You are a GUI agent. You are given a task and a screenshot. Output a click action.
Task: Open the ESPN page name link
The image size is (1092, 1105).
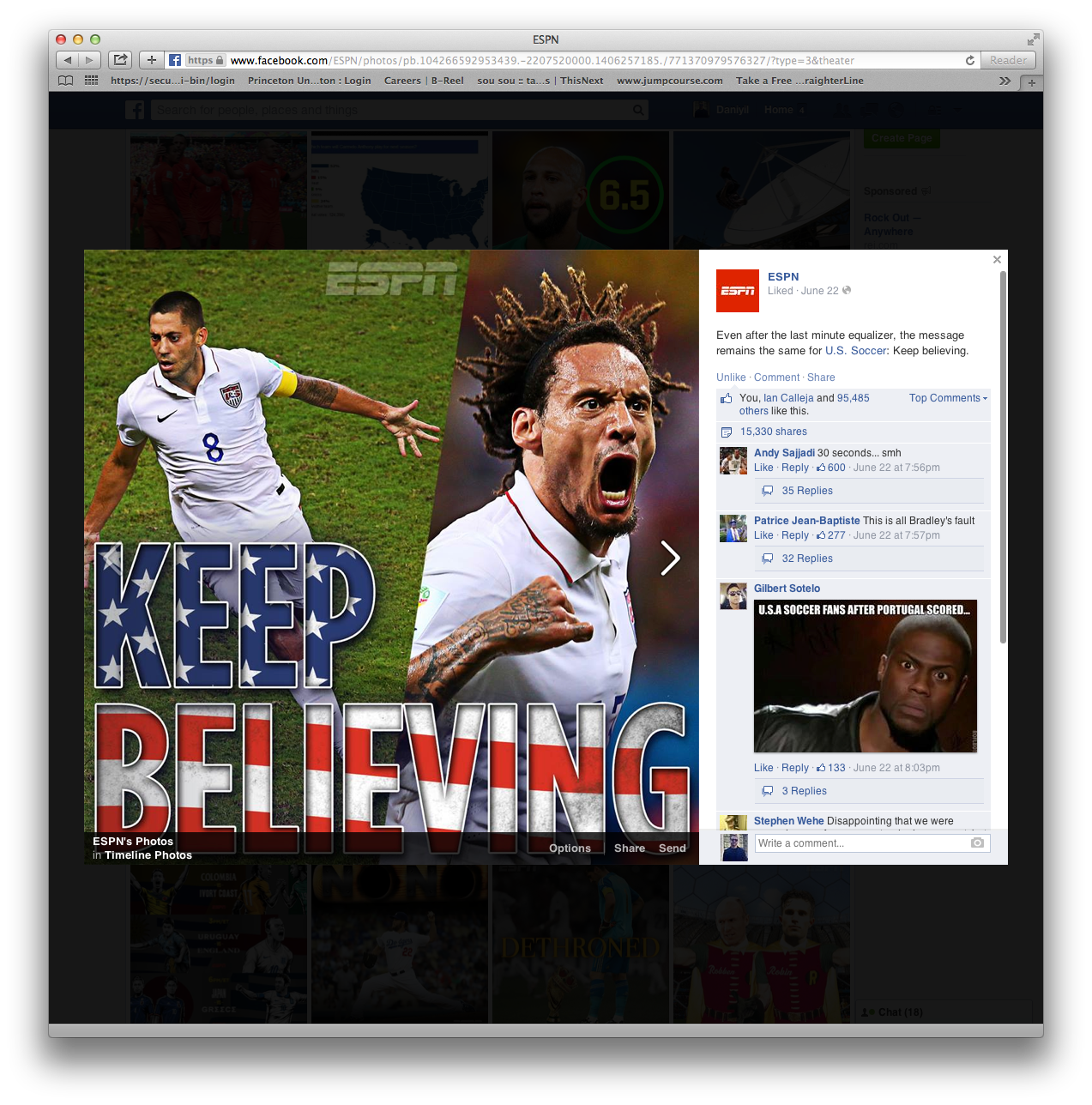pos(783,276)
